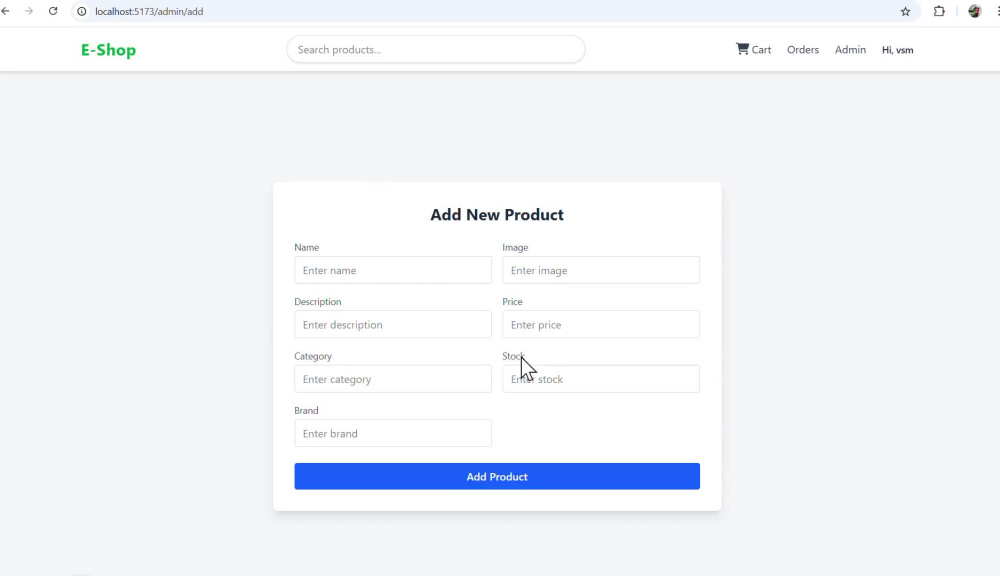Click the browser forward arrow
Image resolution: width=1000 pixels, height=576 pixels.
coord(29,11)
